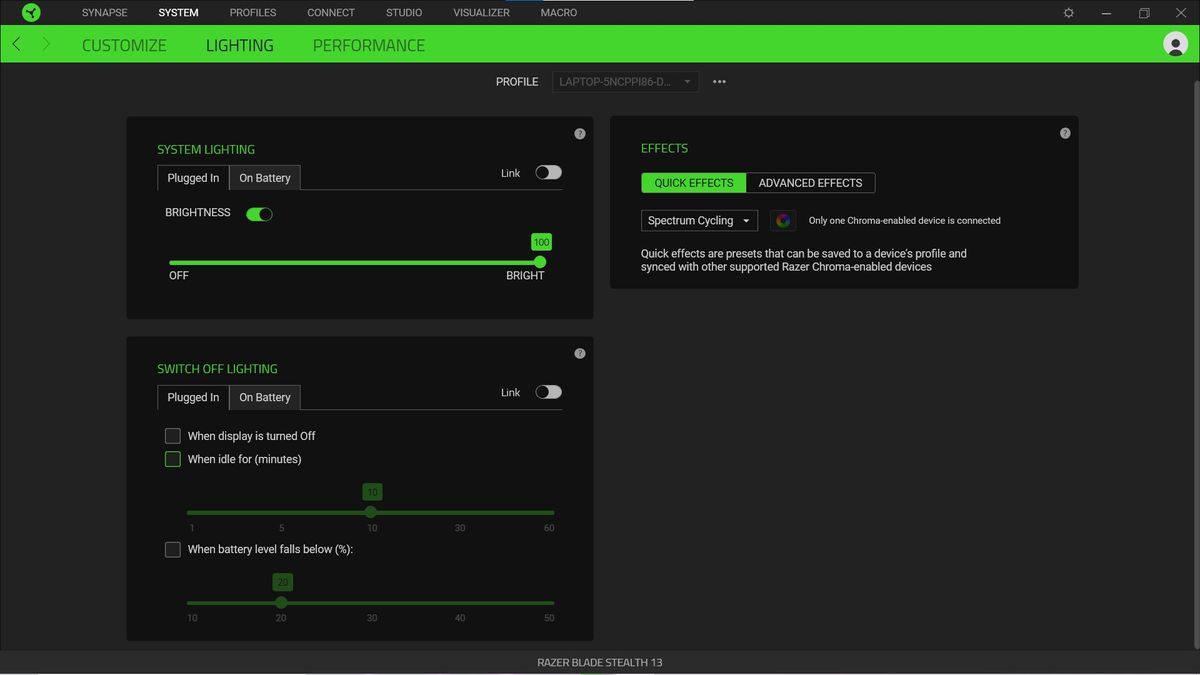Open the Chroma color wheel icon

click(x=783, y=221)
